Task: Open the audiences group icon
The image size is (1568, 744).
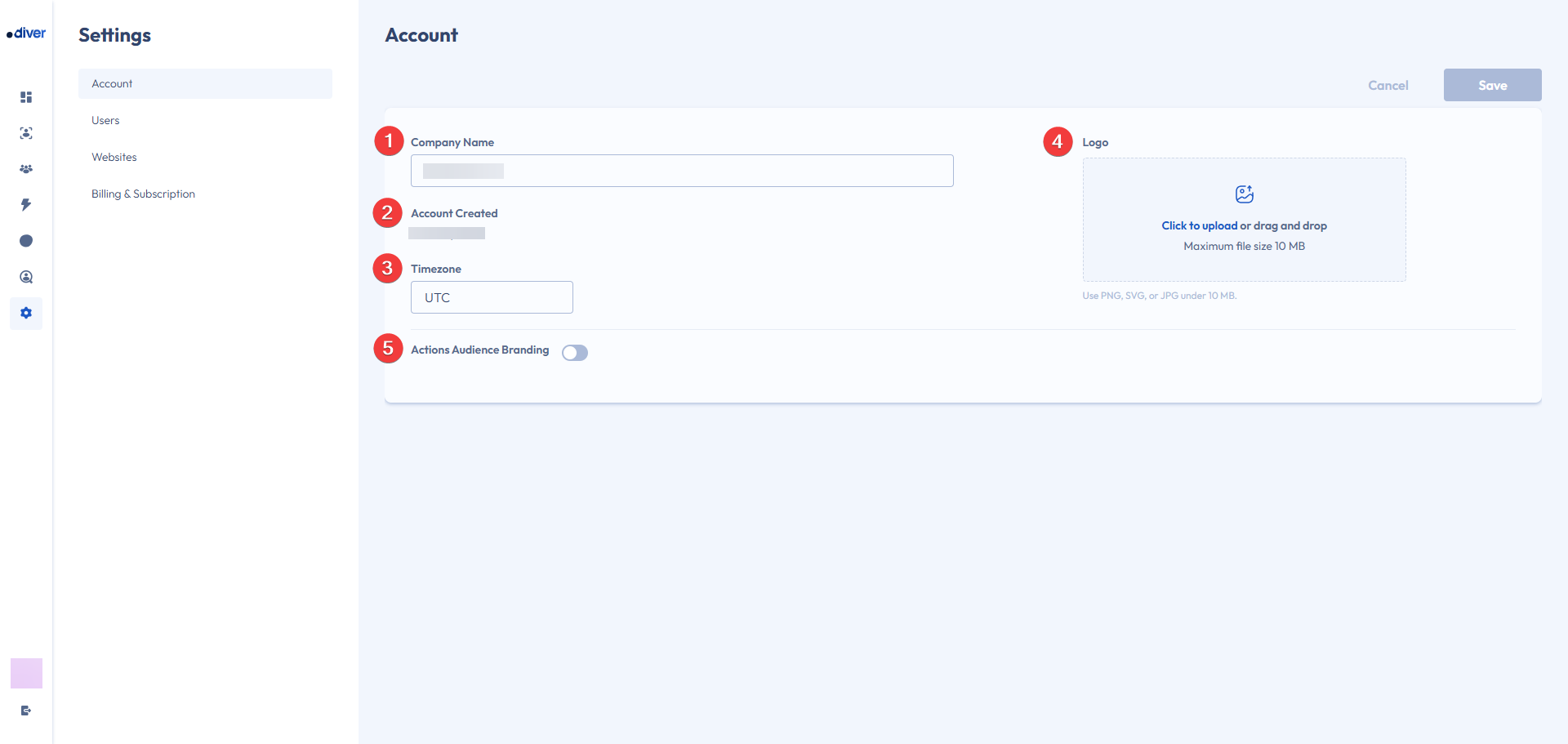Action: click(26, 169)
